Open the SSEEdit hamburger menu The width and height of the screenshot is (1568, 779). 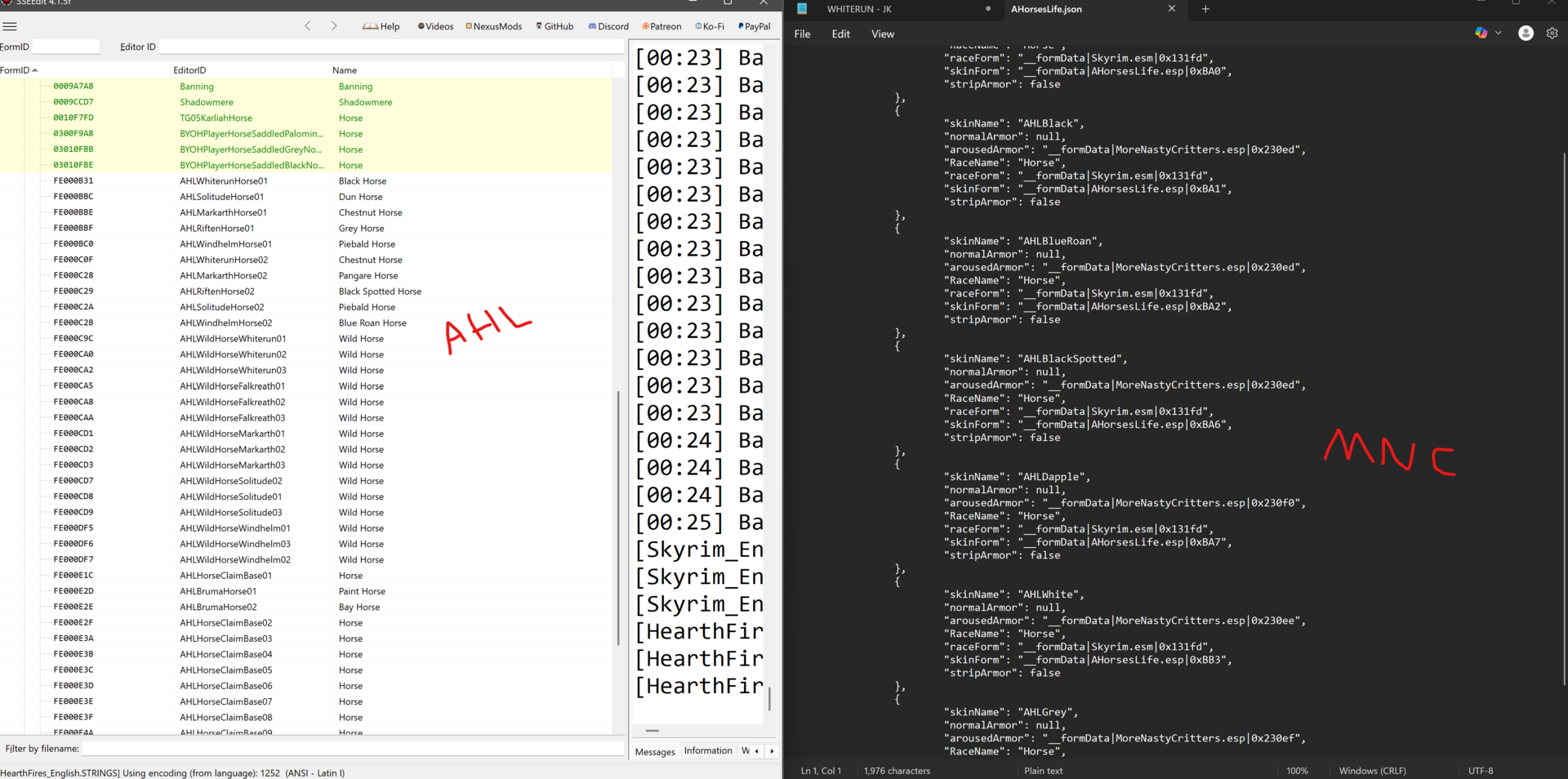(10, 27)
